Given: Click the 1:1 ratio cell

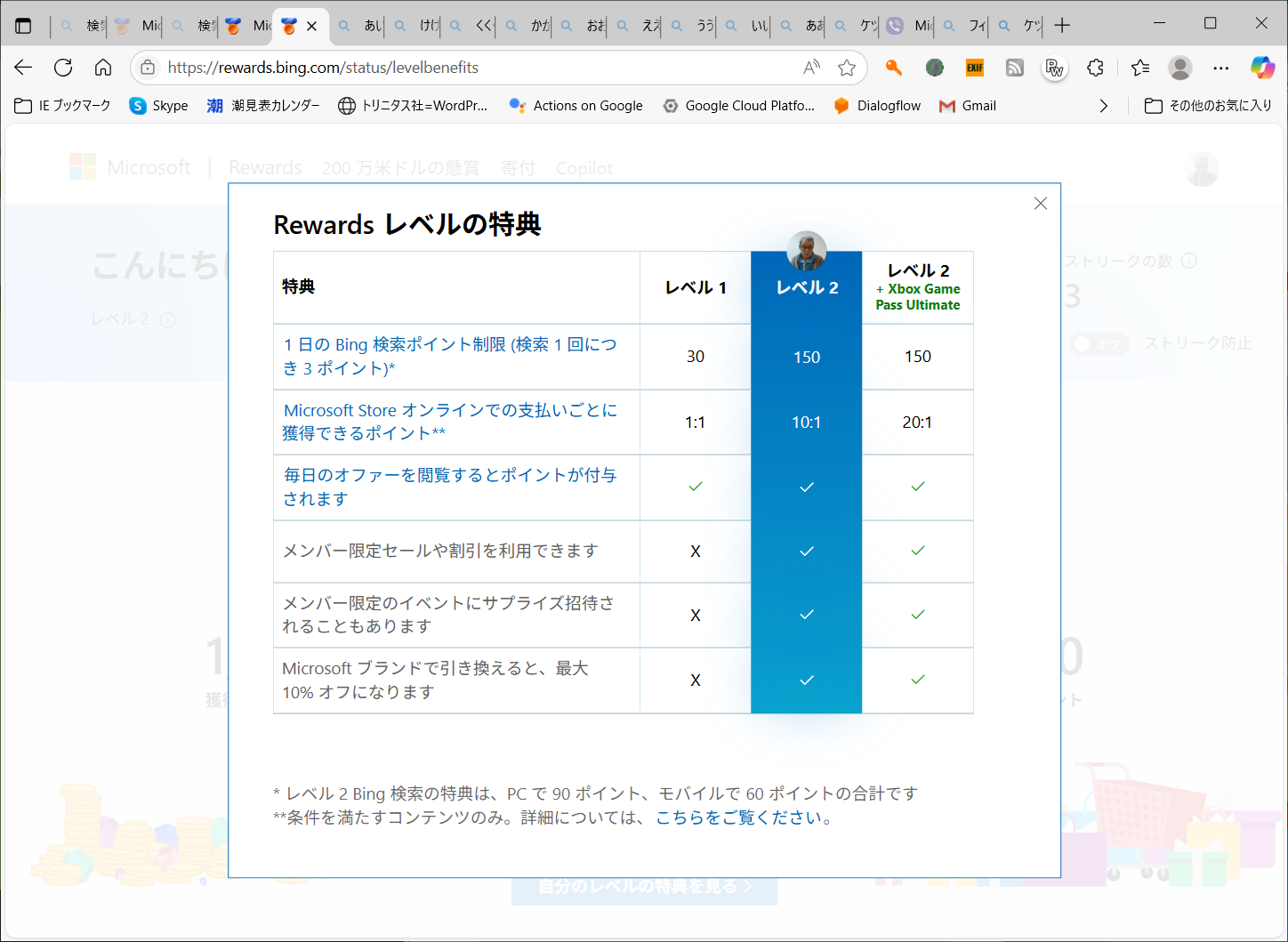Looking at the screenshot, I should (x=696, y=423).
